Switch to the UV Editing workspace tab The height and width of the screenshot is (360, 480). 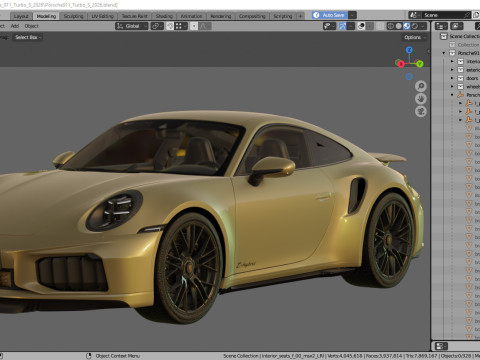[102, 16]
